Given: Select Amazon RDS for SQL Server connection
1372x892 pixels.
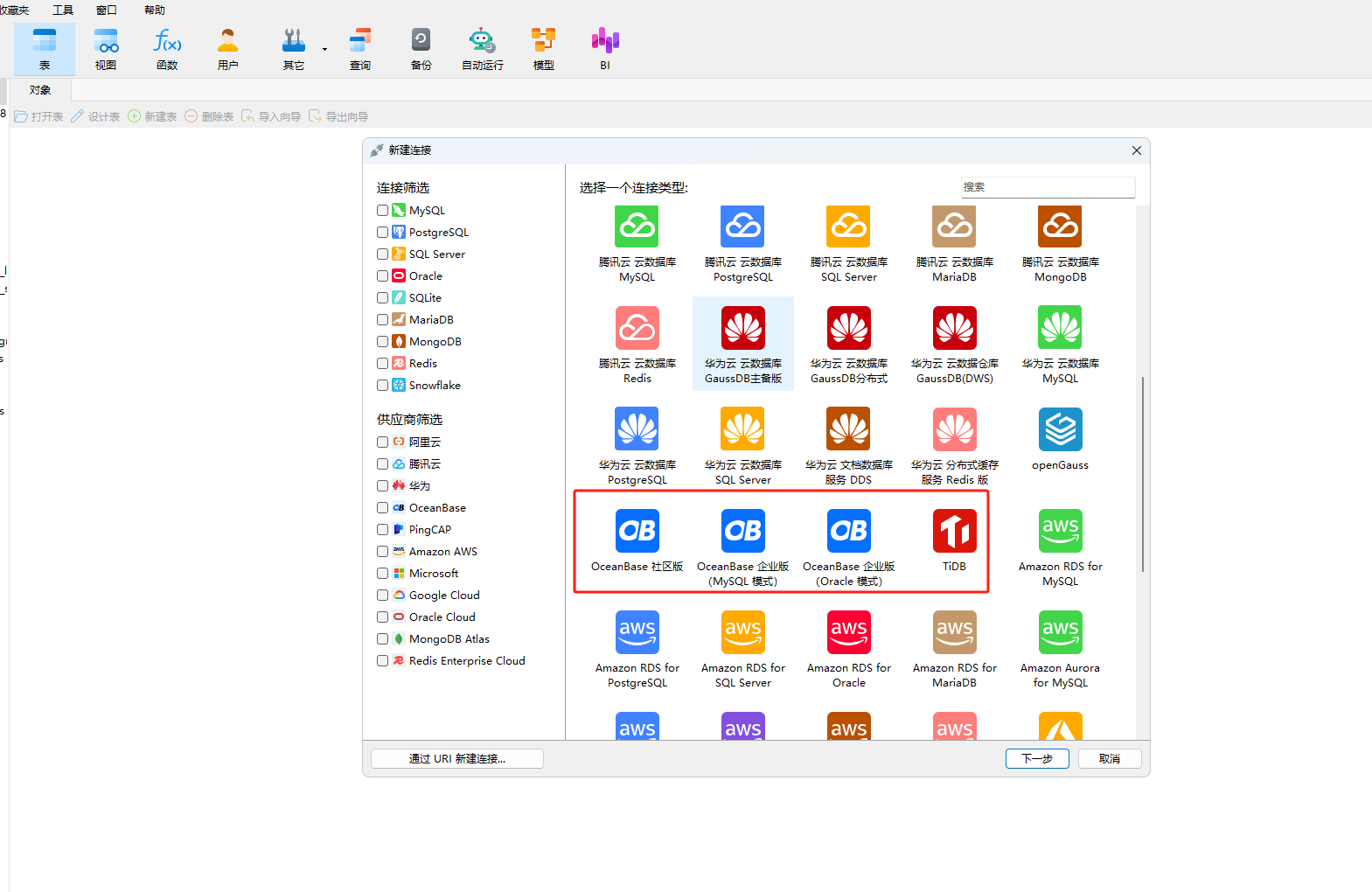Looking at the screenshot, I should pos(743,649).
